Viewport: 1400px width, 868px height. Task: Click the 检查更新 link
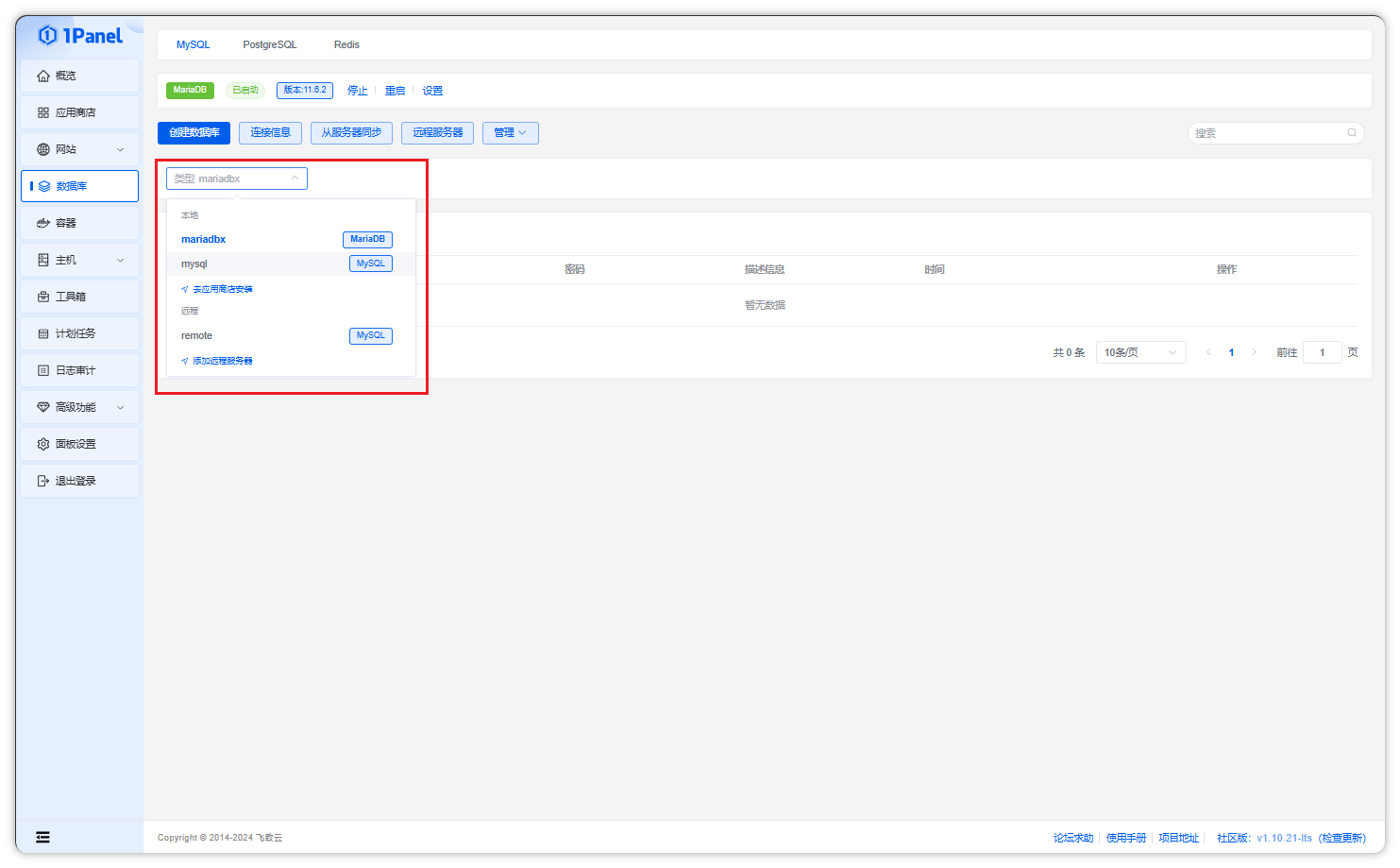point(1342,838)
